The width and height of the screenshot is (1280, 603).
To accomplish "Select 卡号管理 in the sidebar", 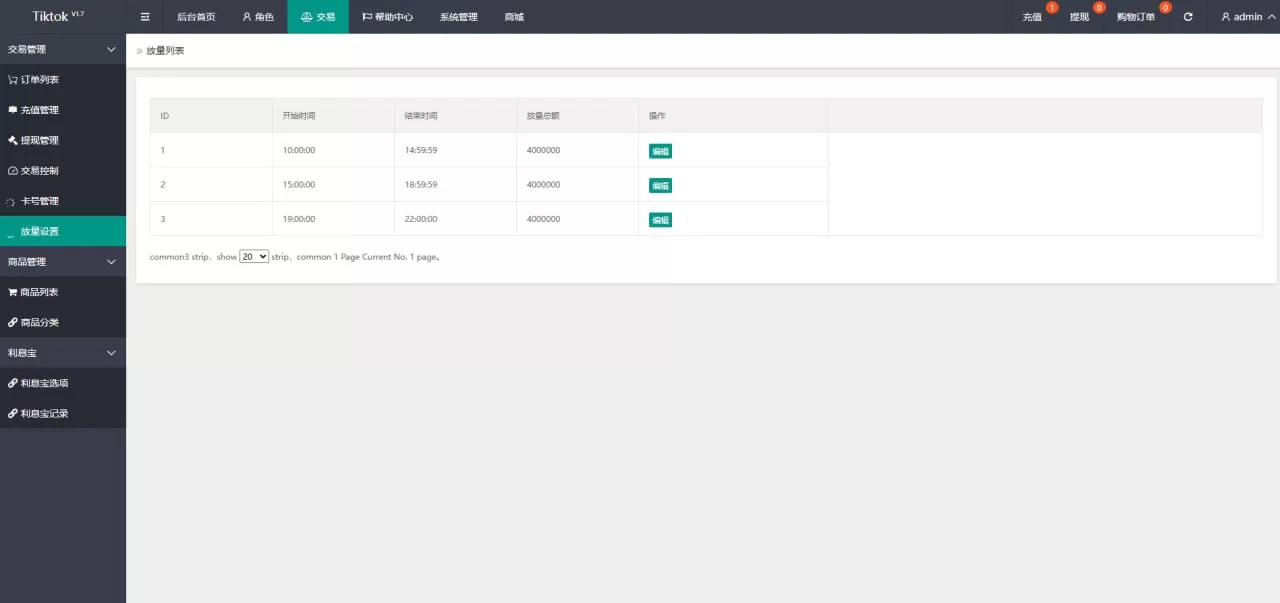I will click(40, 201).
